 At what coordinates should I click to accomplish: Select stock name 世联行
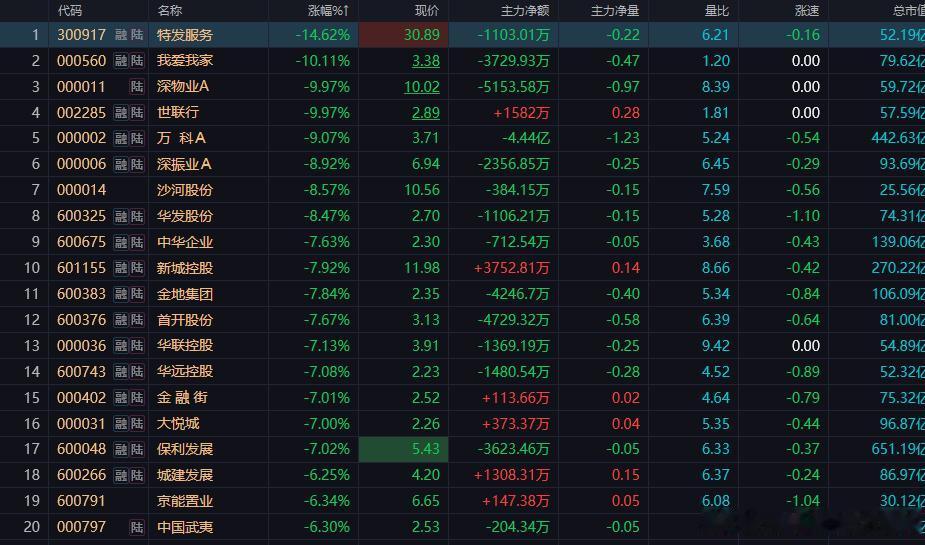tap(178, 113)
